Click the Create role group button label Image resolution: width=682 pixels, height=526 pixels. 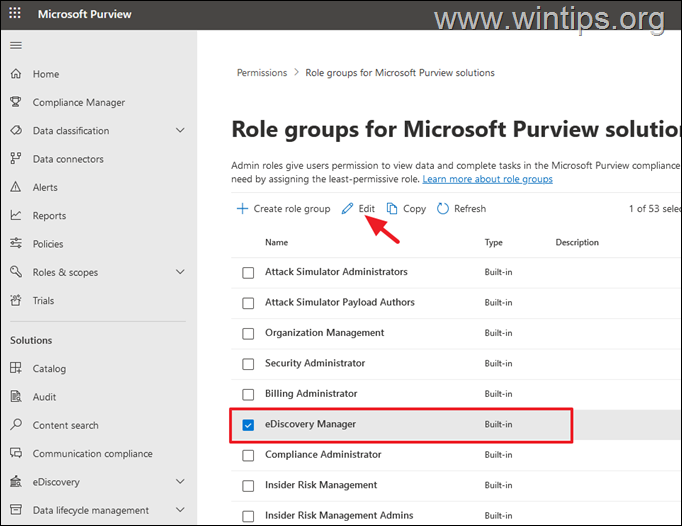[292, 209]
